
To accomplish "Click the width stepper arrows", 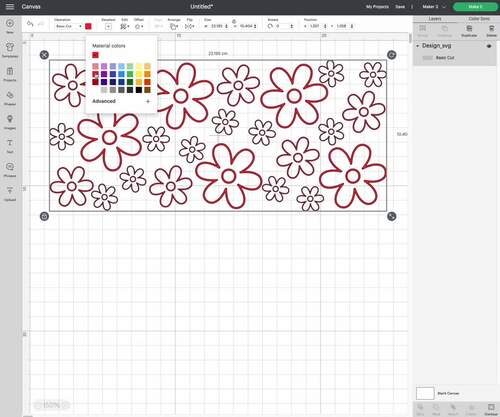I will pyautogui.click(x=227, y=26).
